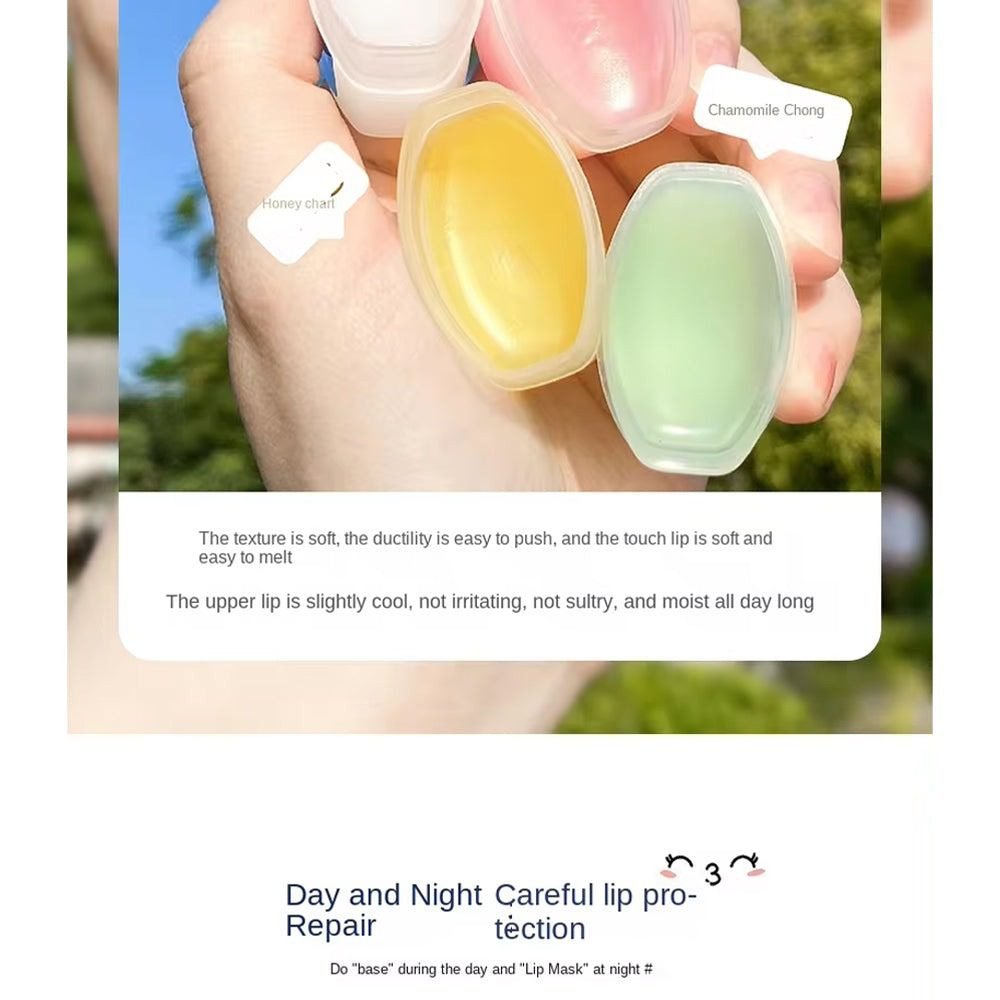Click the texture is soft description line
Image resolution: width=1000 pixels, height=1000 pixels.
485,548
